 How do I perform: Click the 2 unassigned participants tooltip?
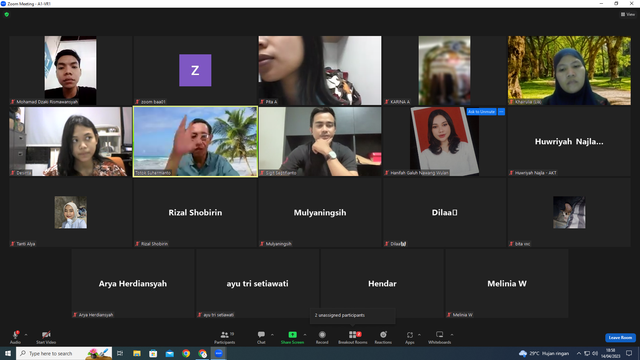353,315
